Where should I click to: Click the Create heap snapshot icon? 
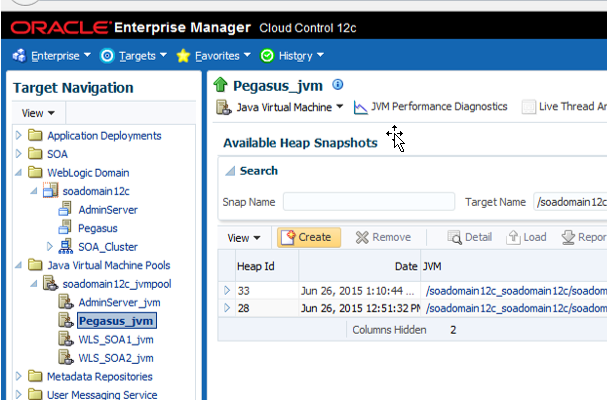[288, 237]
